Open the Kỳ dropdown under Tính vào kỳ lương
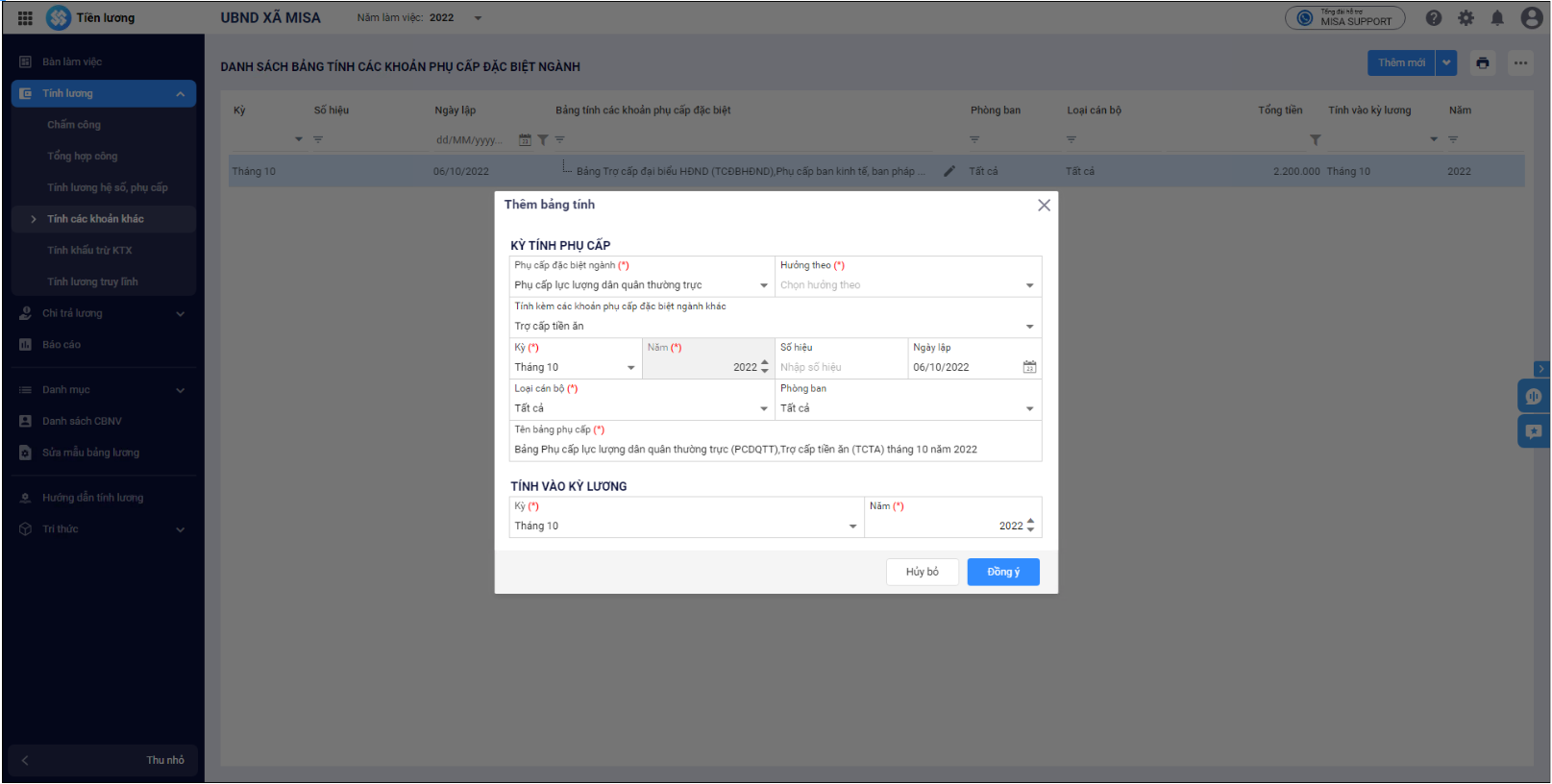Image resolution: width=1552 pixels, height=784 pixels. point(852,527)
